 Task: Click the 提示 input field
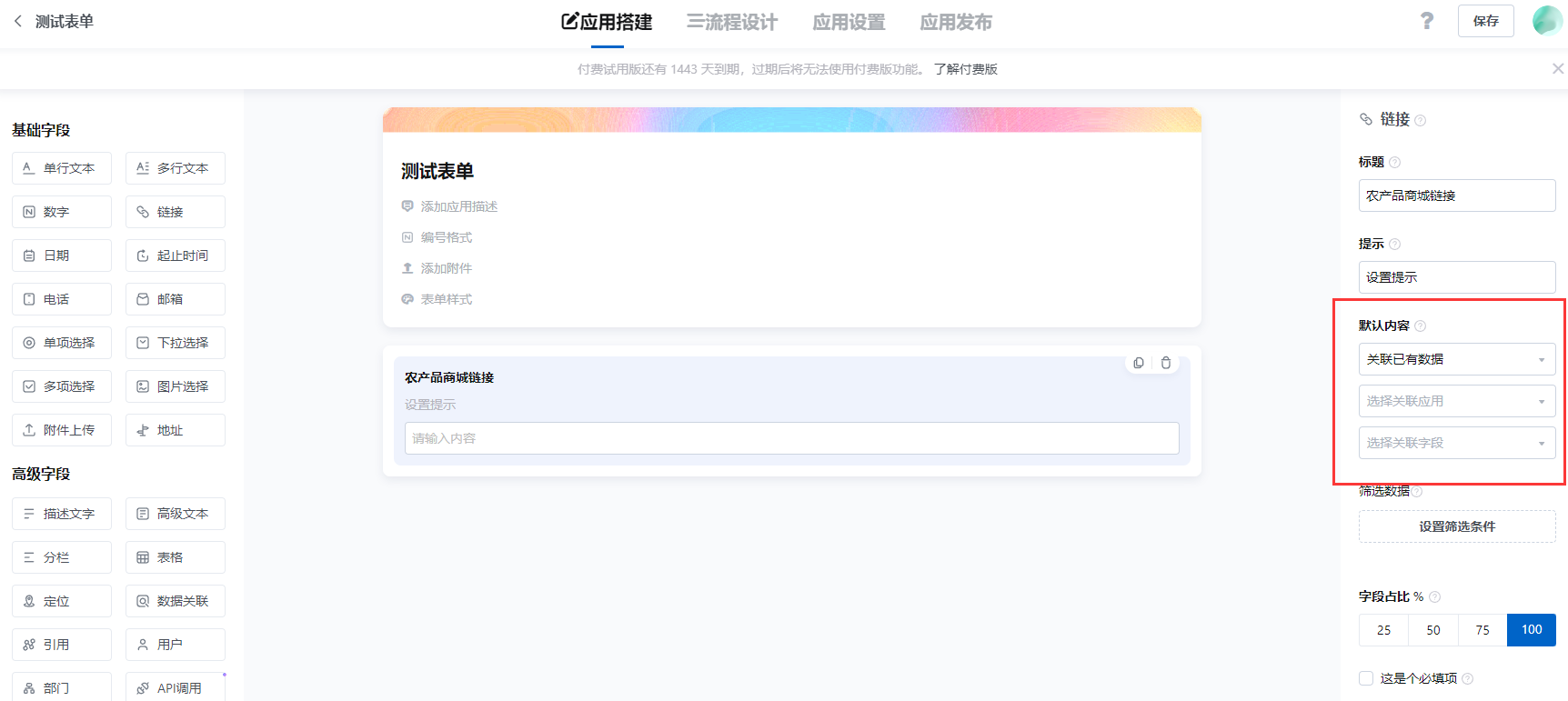1457,277
